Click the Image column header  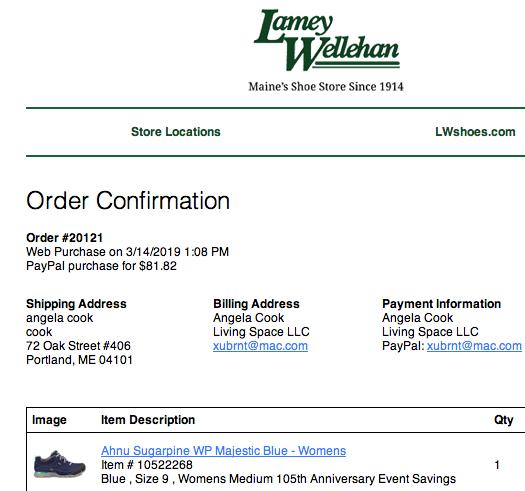click(49, 420)
